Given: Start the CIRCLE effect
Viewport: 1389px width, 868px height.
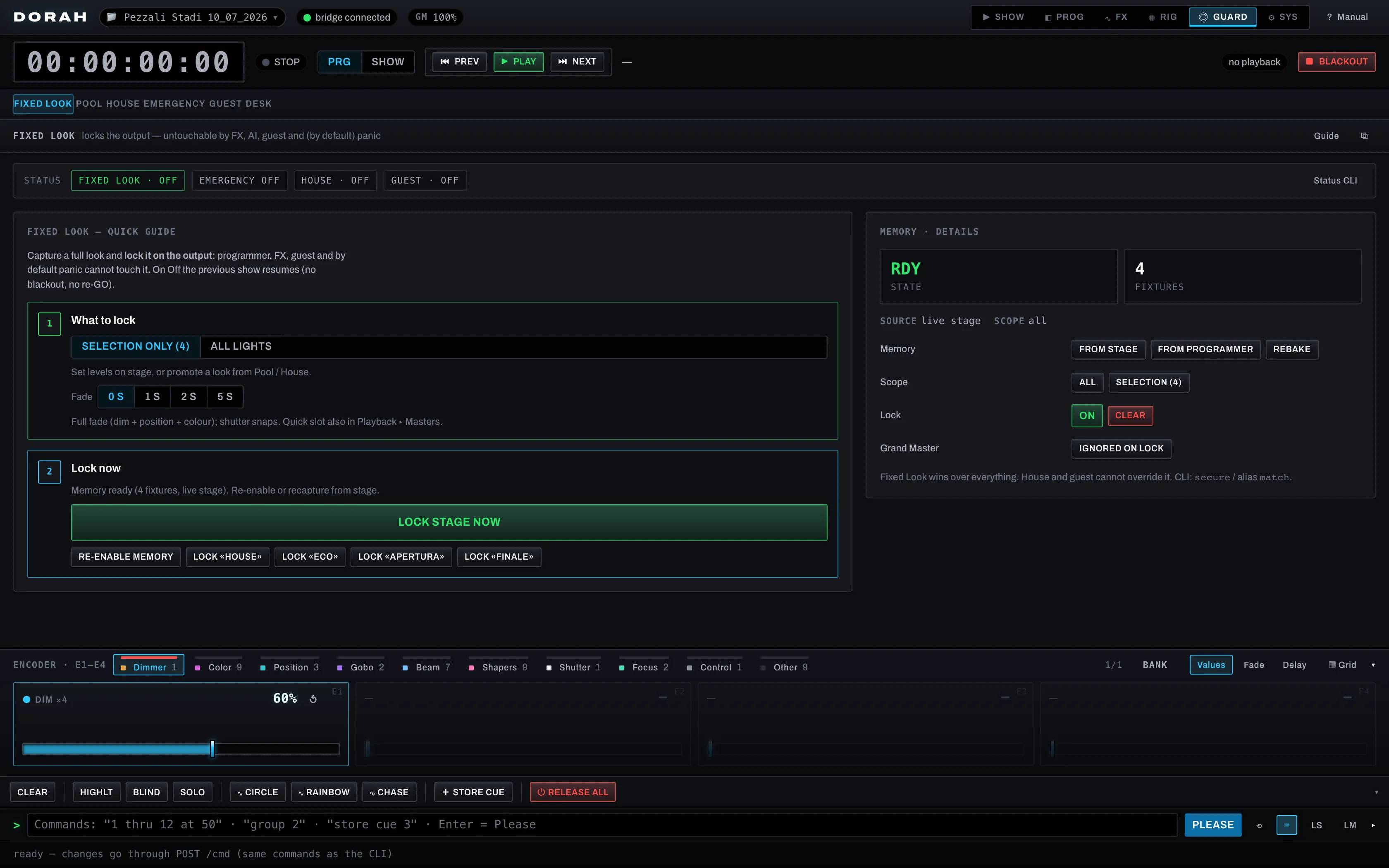Looking at the screenshot, I should (x=258, y=792).
